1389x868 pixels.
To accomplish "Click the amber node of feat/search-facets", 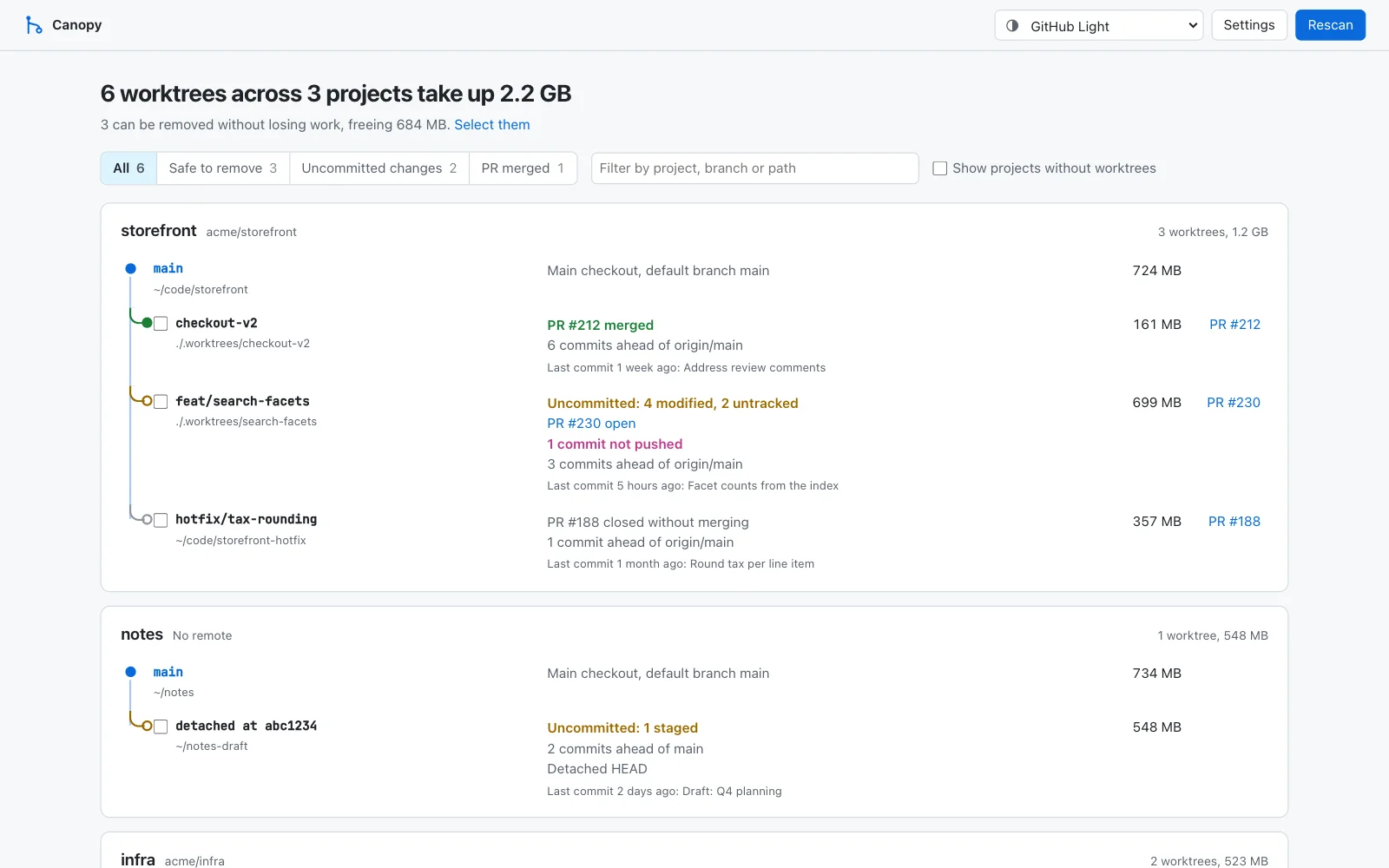I will point(147,401).
